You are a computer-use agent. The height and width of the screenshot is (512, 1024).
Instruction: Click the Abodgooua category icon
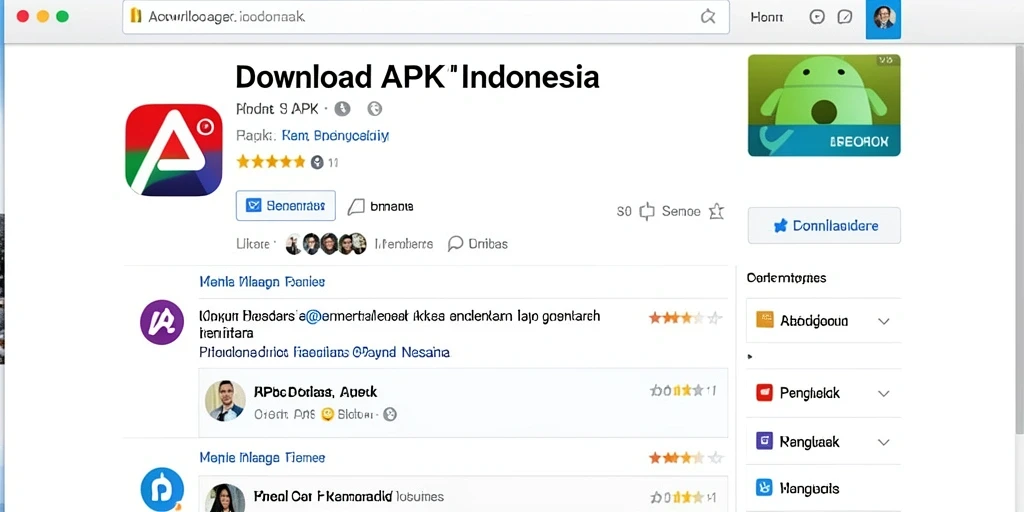click(x=764, y=320)
